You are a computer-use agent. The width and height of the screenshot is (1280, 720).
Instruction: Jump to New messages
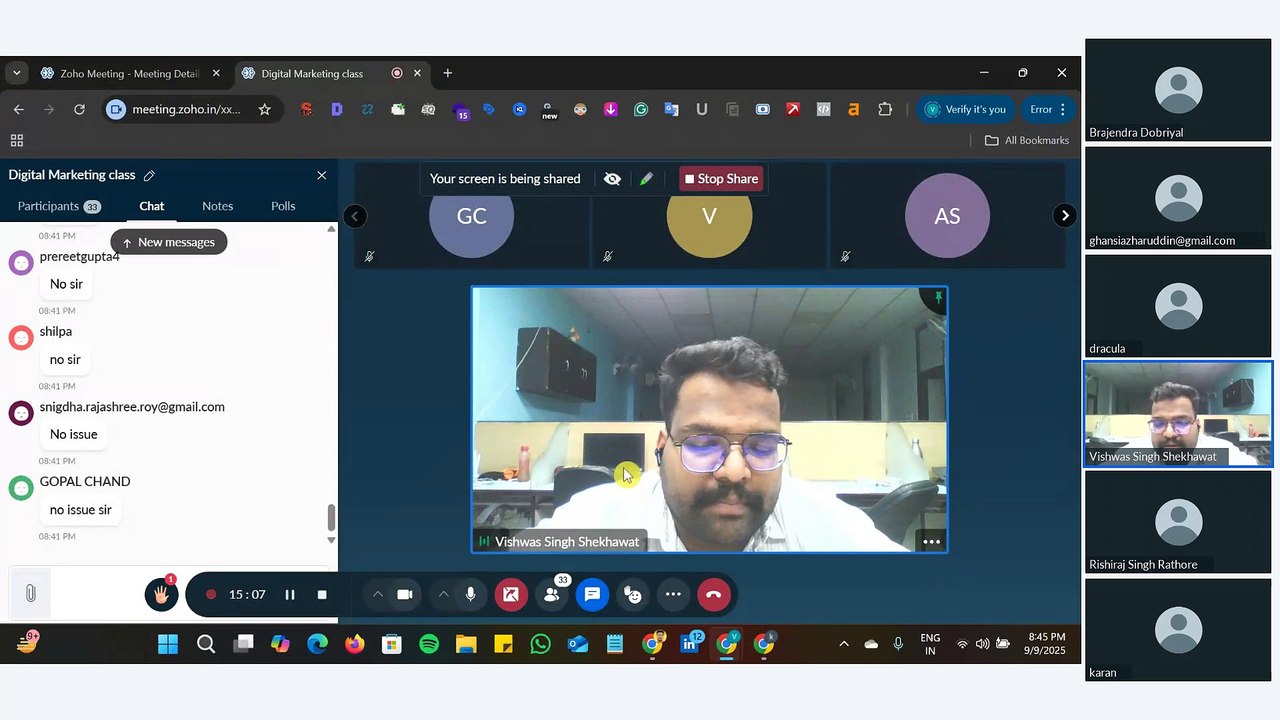[169, 242]
